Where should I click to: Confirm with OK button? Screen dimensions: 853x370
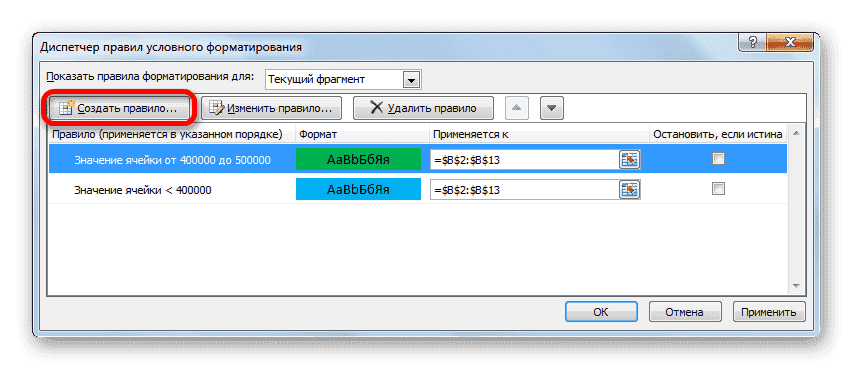(601, 312)
